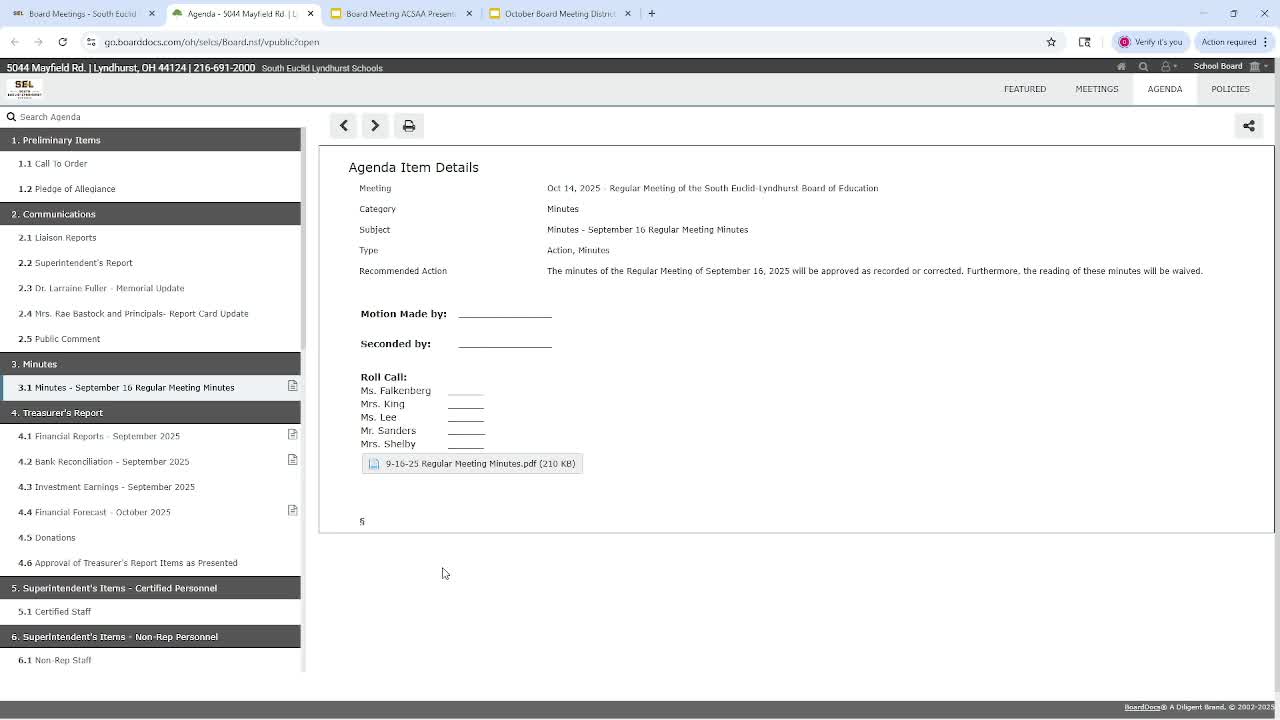
Task: Open the POLICIES tab
Action: (x=1230, y=89)
